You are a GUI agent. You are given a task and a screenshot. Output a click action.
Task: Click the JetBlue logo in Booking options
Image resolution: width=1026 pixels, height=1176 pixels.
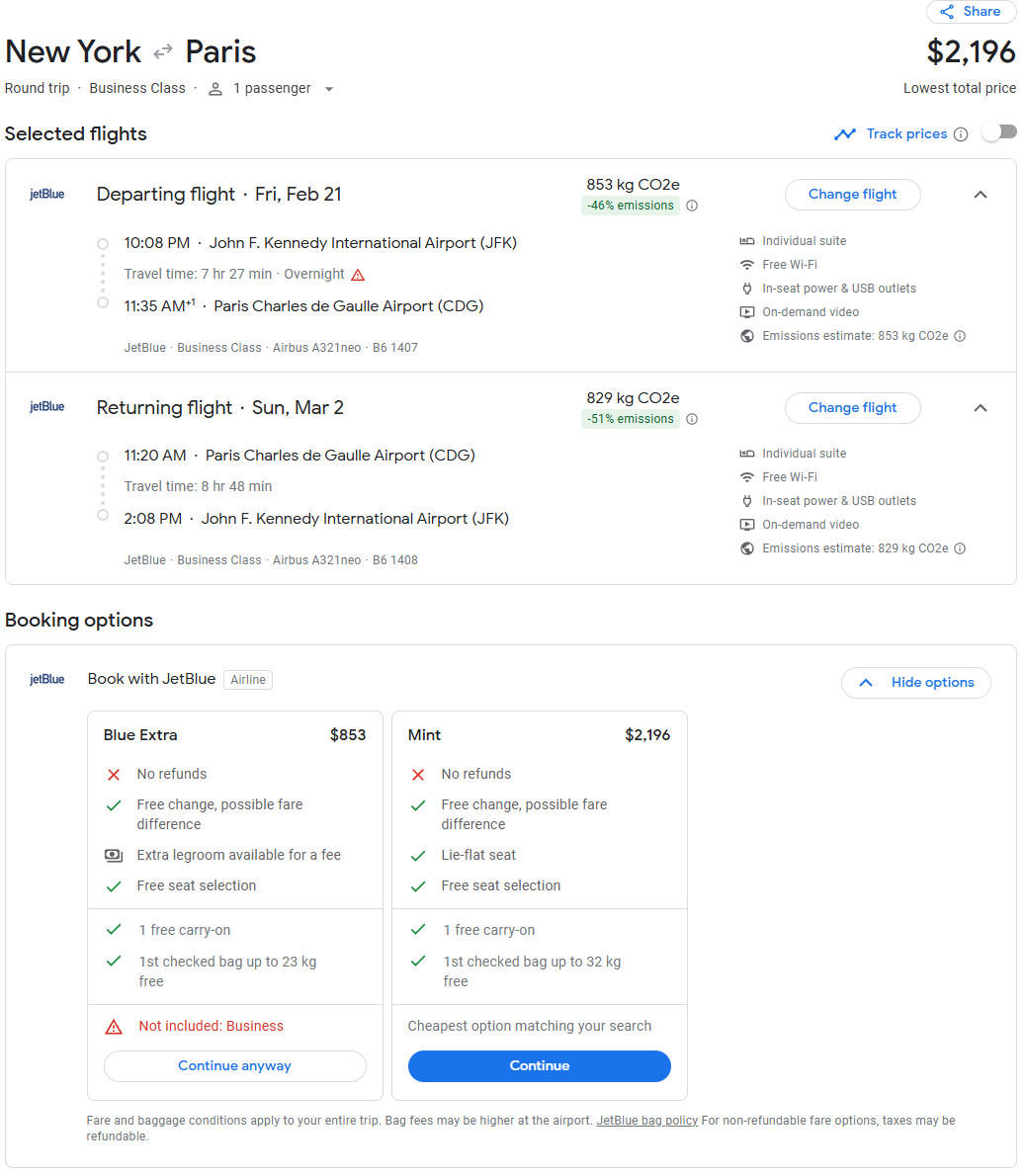point(46,679)
